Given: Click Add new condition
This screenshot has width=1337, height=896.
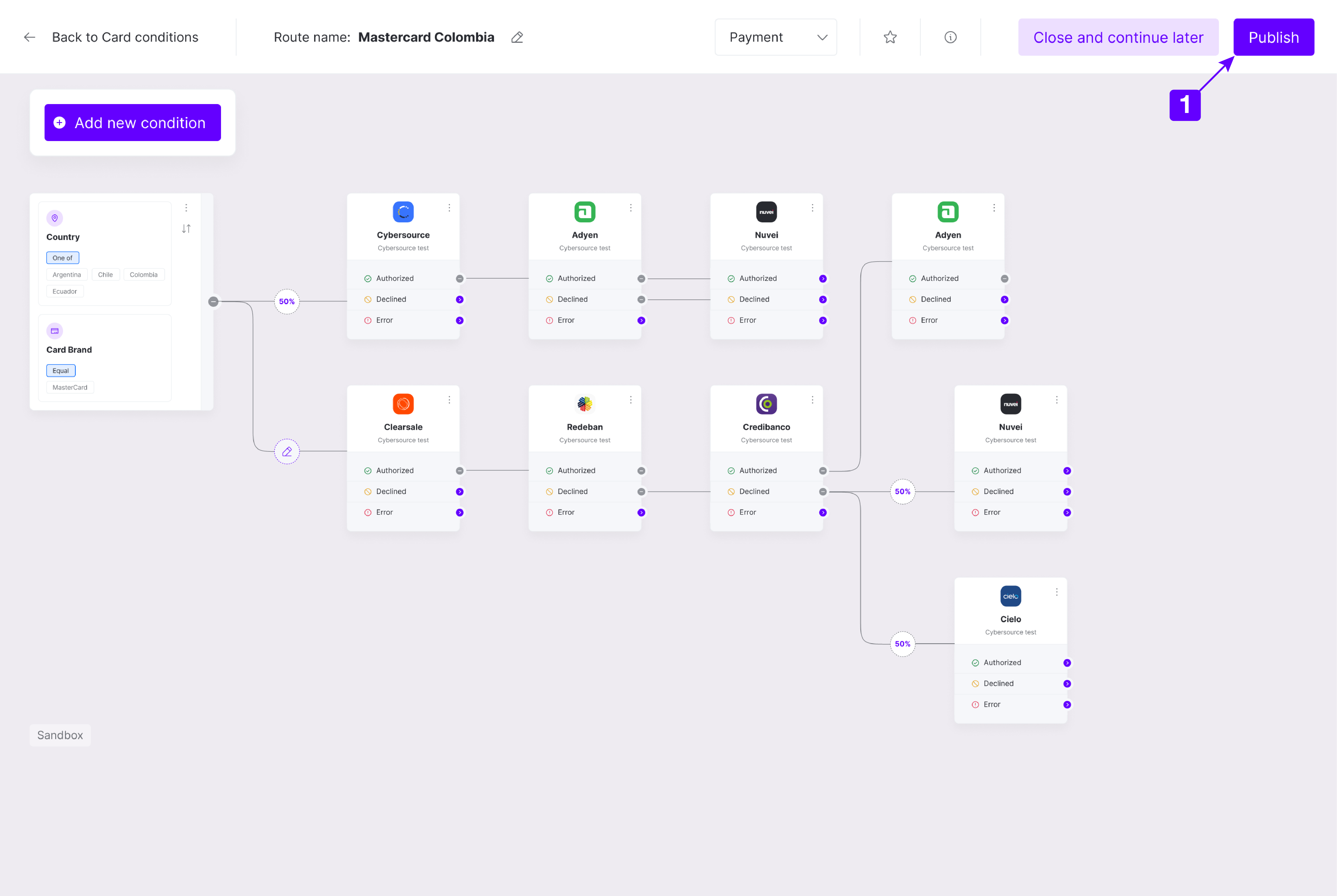Looking at the screenshot, I should (x=133, y=123).
